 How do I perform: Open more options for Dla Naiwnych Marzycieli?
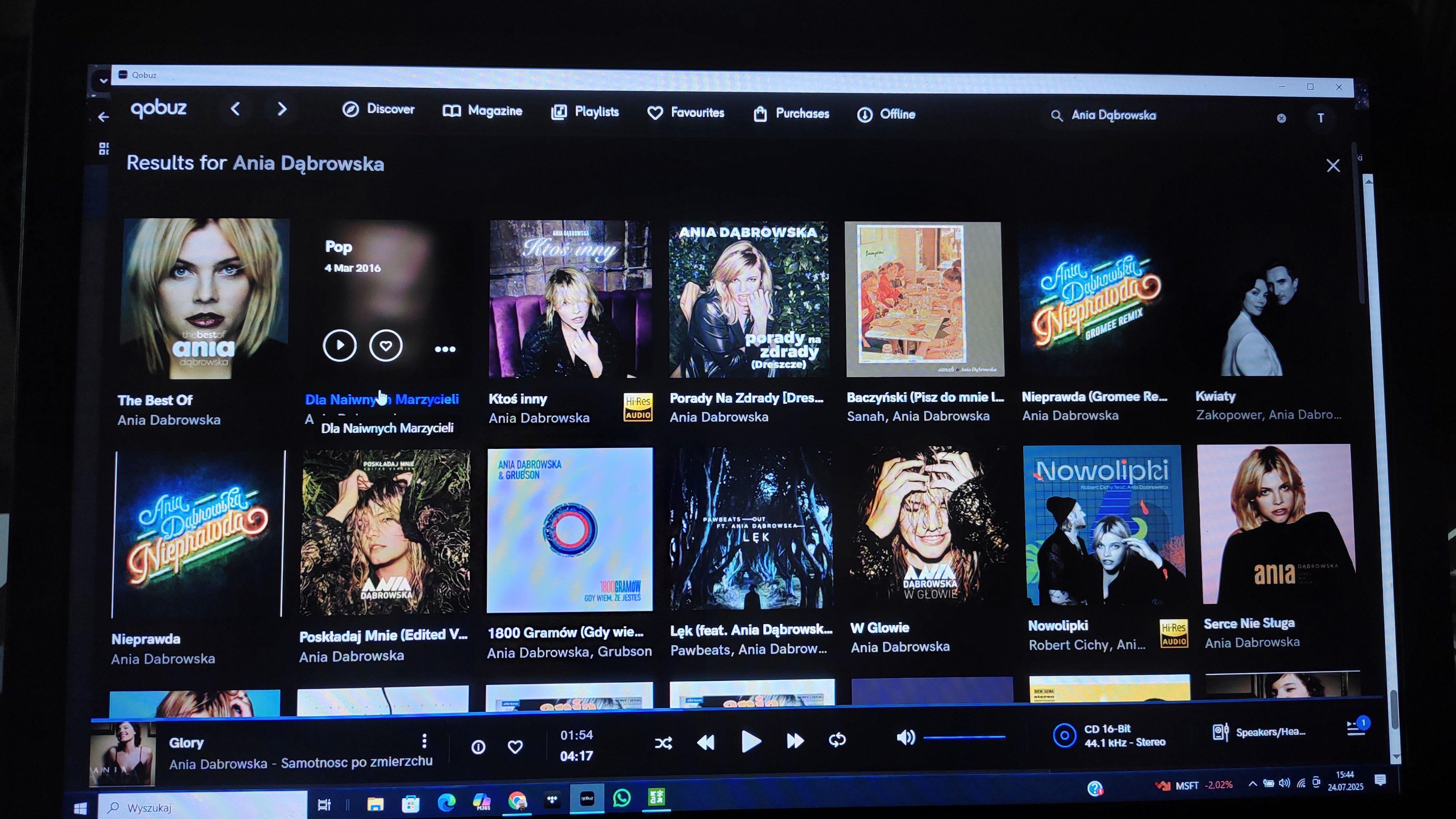[x=445, y=349]
